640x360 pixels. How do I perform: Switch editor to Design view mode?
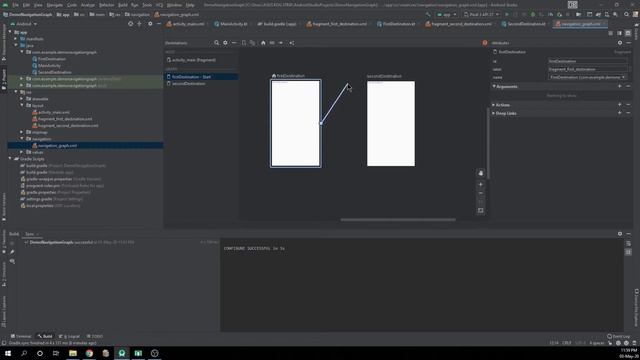pos(628,33)
